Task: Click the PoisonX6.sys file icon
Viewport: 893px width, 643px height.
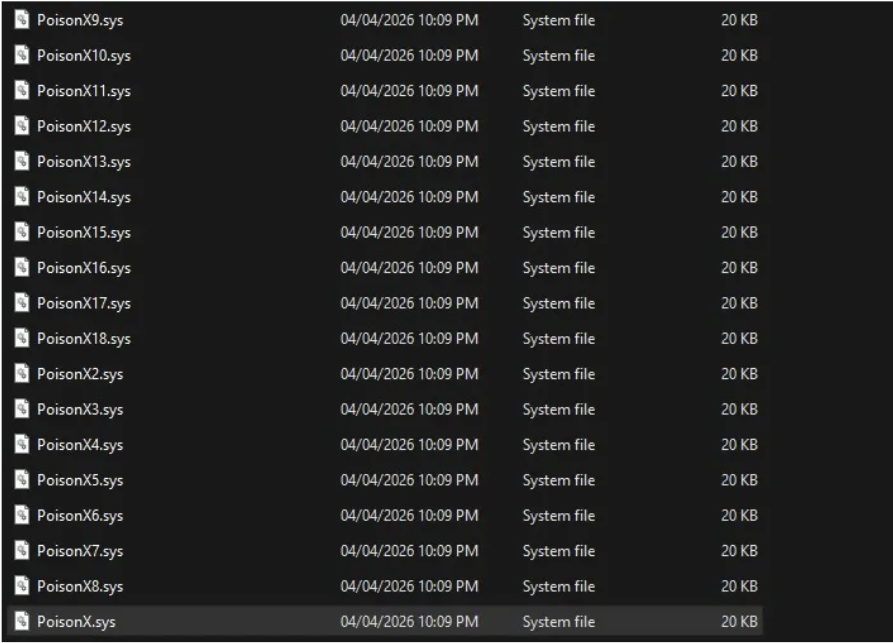Action: tap(22, 515)
